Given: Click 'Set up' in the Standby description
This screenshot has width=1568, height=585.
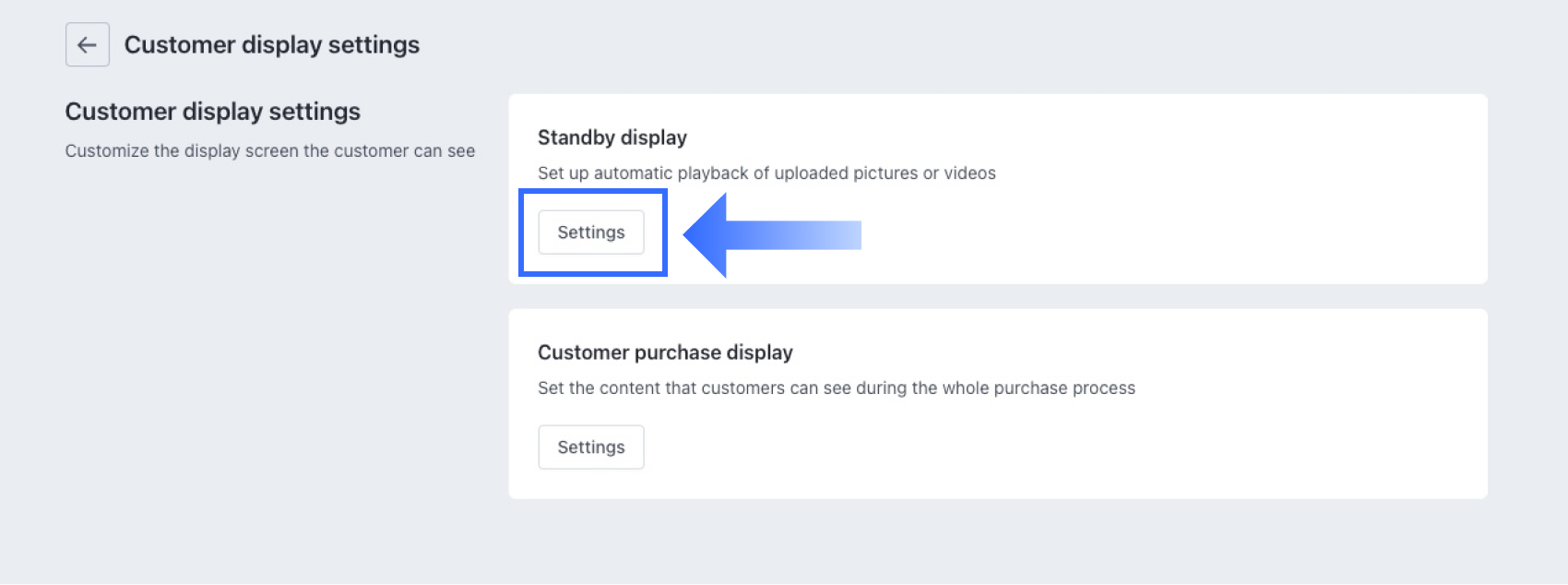Looking at the screenshot, I should point(564,173).
